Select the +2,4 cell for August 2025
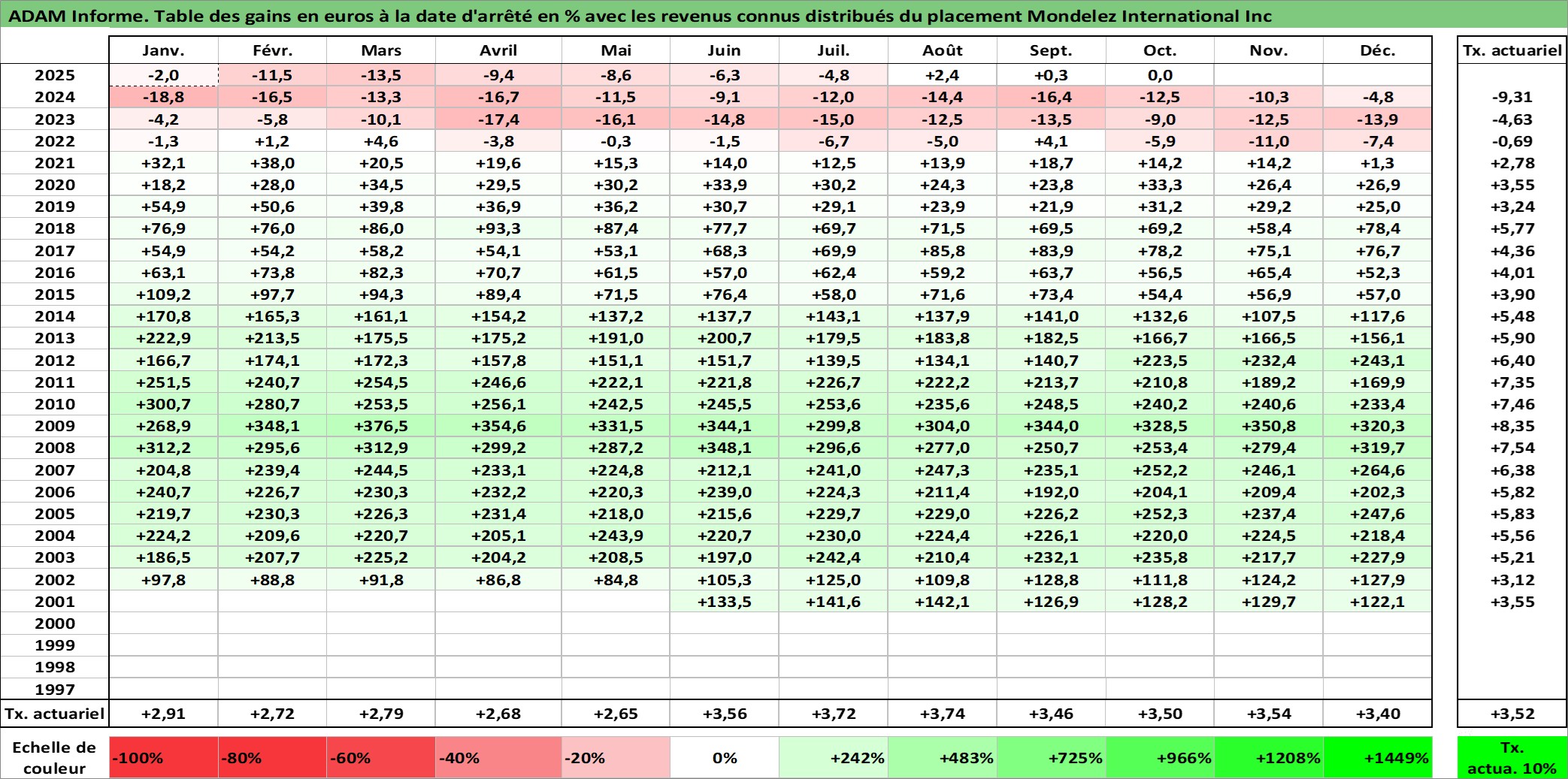Image resolution: width=1568 pixels, height=779 pixels. coord(942,75)
